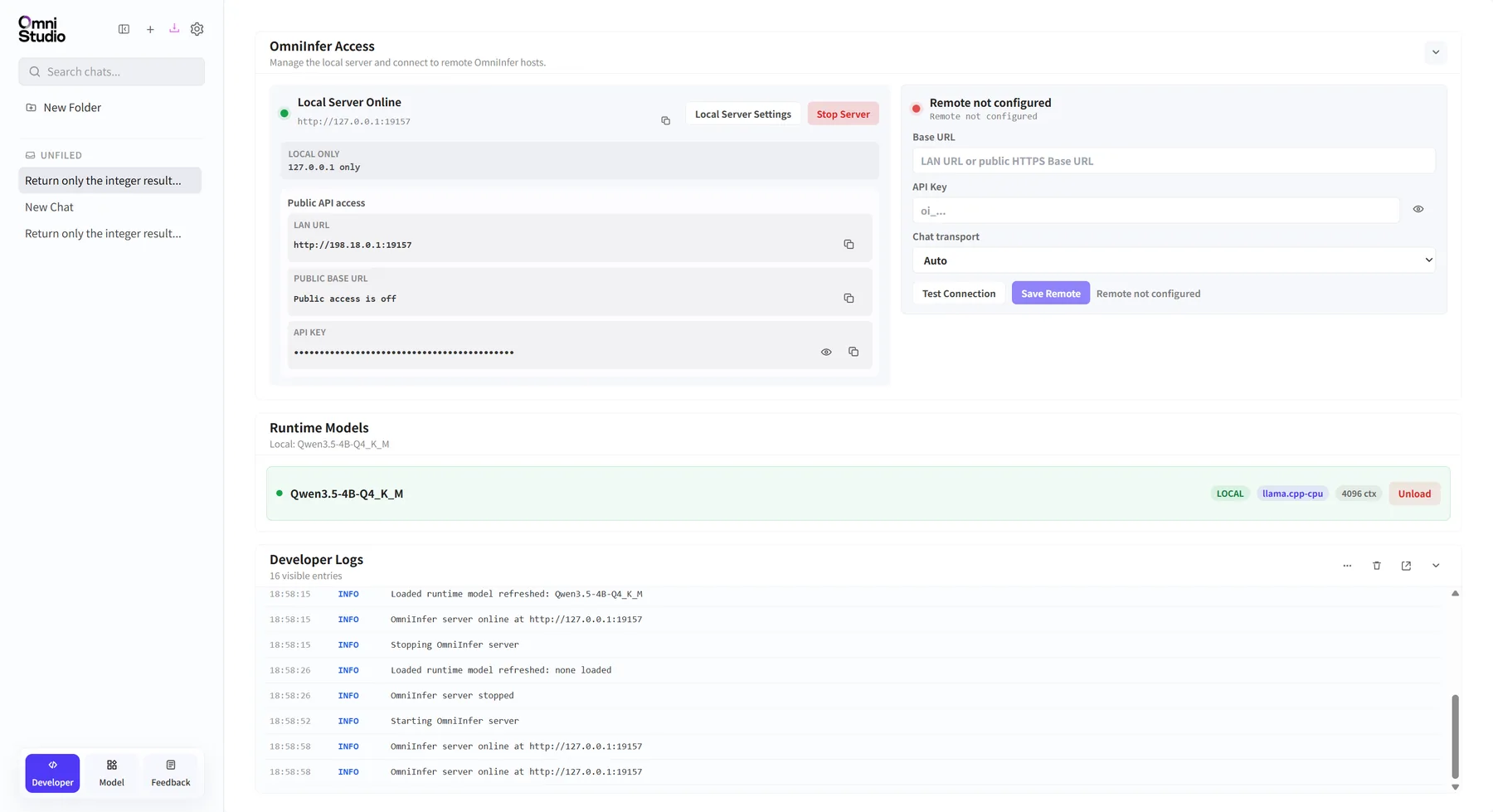Click Local Server Settings button
Screen dimensions: 1493x812
click(x=743, y=114)
